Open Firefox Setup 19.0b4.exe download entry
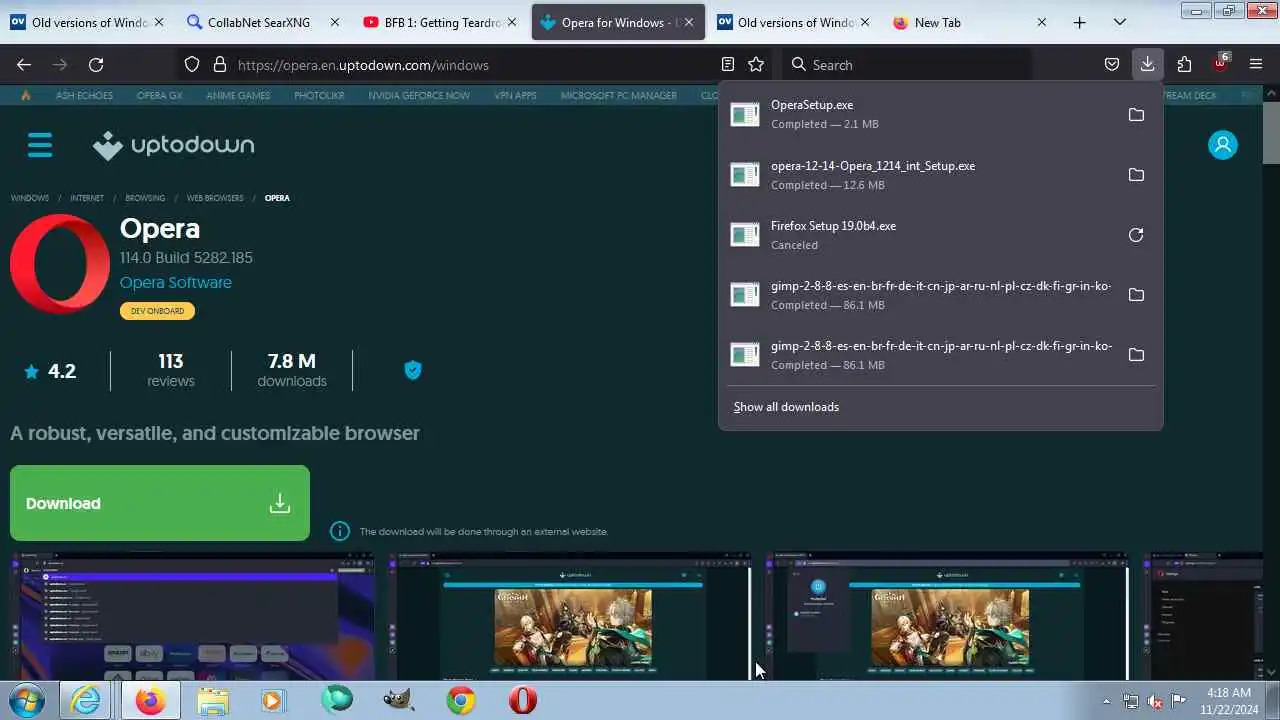This screenshot has height=720, width=1280. pyautogui.click(x=920, y=235)
